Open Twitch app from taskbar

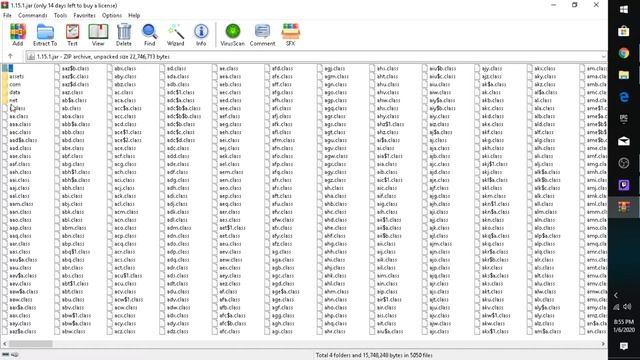point(624,185)
